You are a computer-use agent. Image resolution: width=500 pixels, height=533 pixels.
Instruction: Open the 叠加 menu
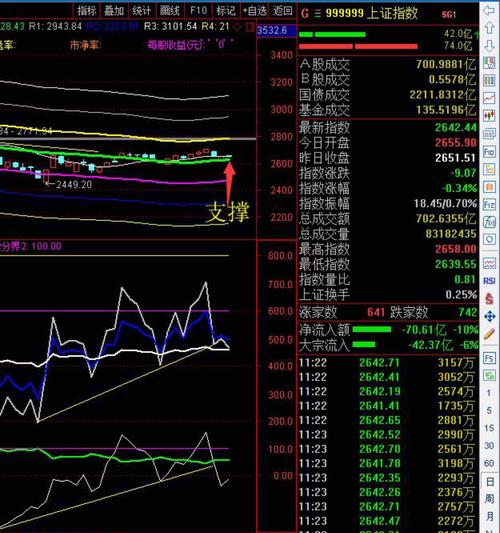click(114, 11)
